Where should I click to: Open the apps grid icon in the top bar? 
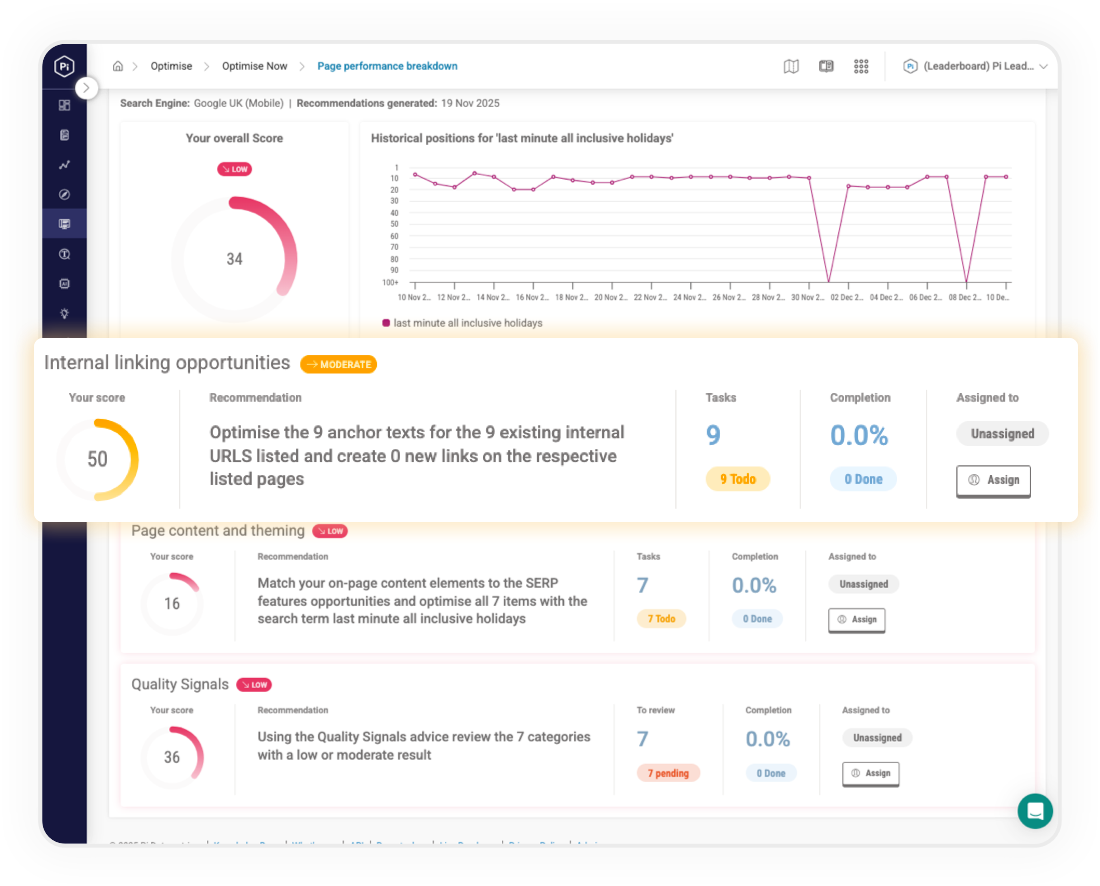tap(861, 66)
